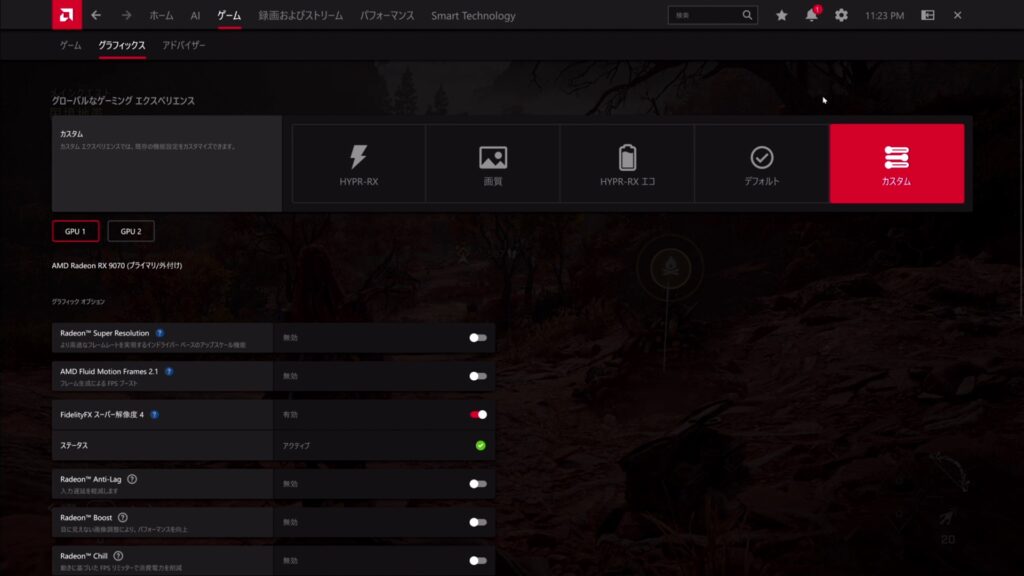
Task: Go forward with the right arrow
Action: click(x=126, y=15)
